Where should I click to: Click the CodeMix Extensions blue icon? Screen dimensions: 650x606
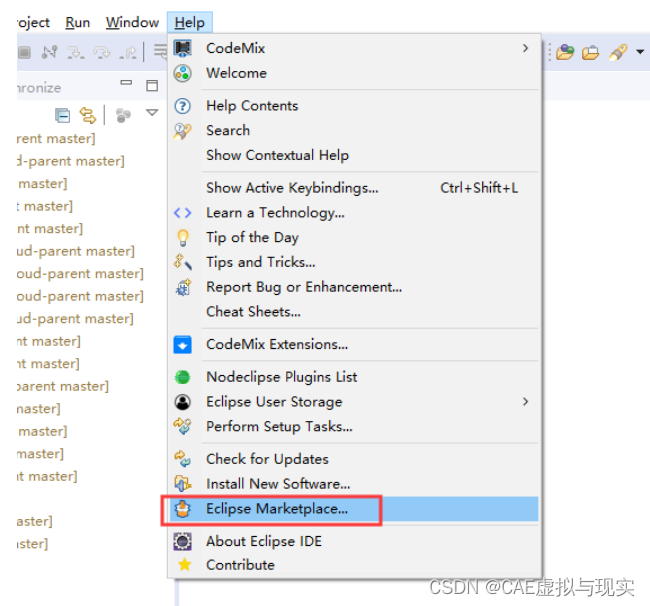click(182, 344)
